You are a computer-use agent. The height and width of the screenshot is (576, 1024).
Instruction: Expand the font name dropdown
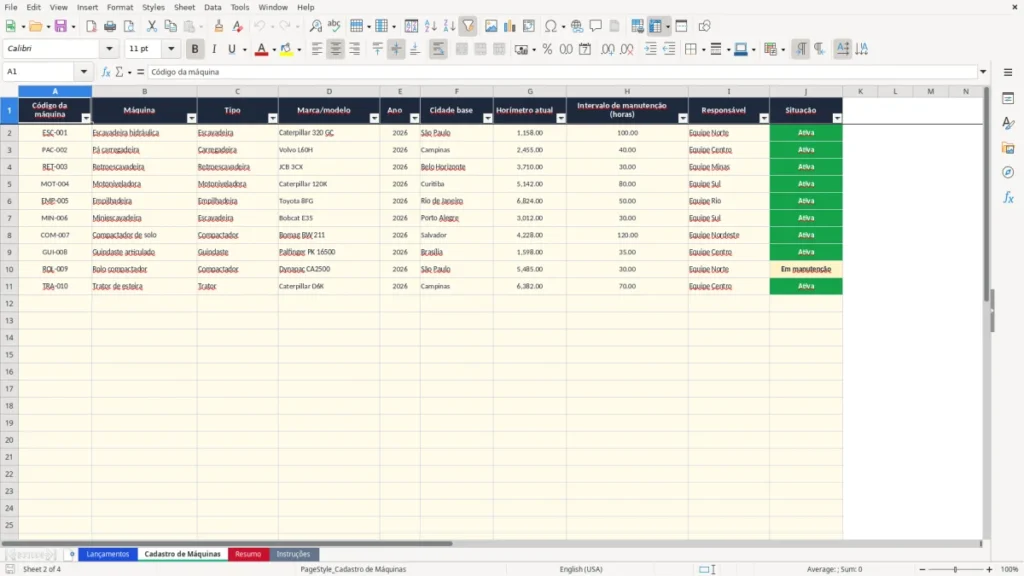pyautogui.click(x=109, y=48)
